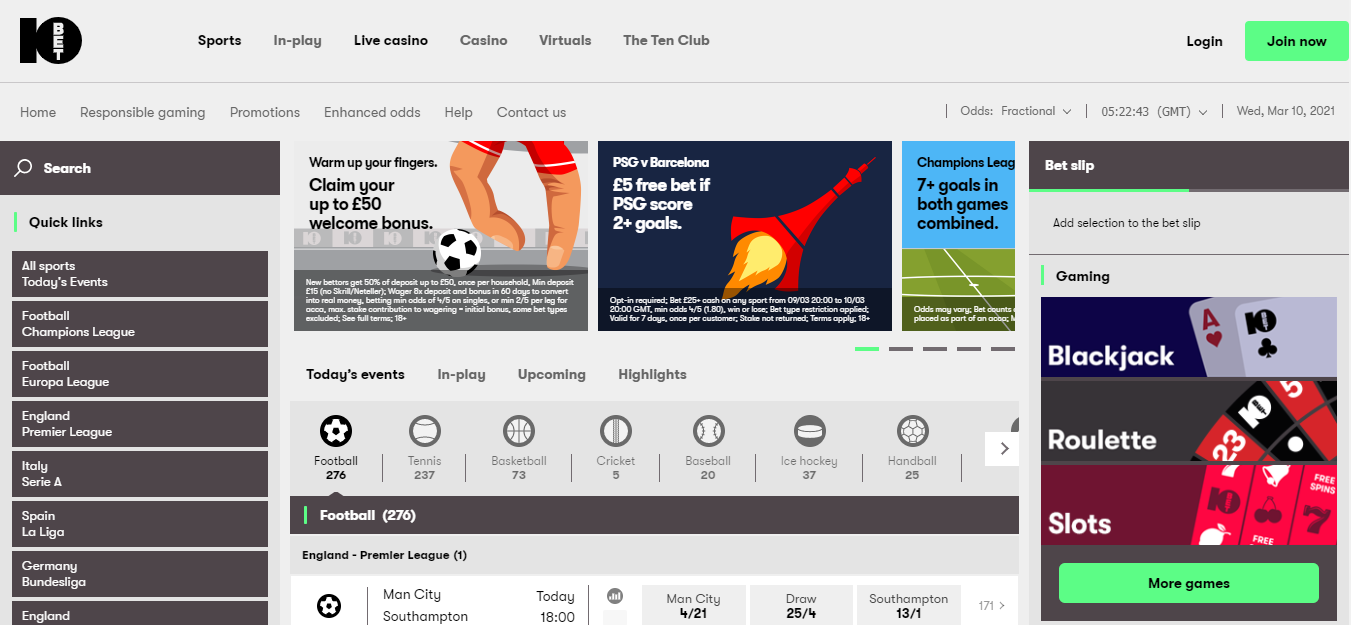Open the In-play top navigation tab
This screenshot has height=625, width=1351.
coord(297,41)
